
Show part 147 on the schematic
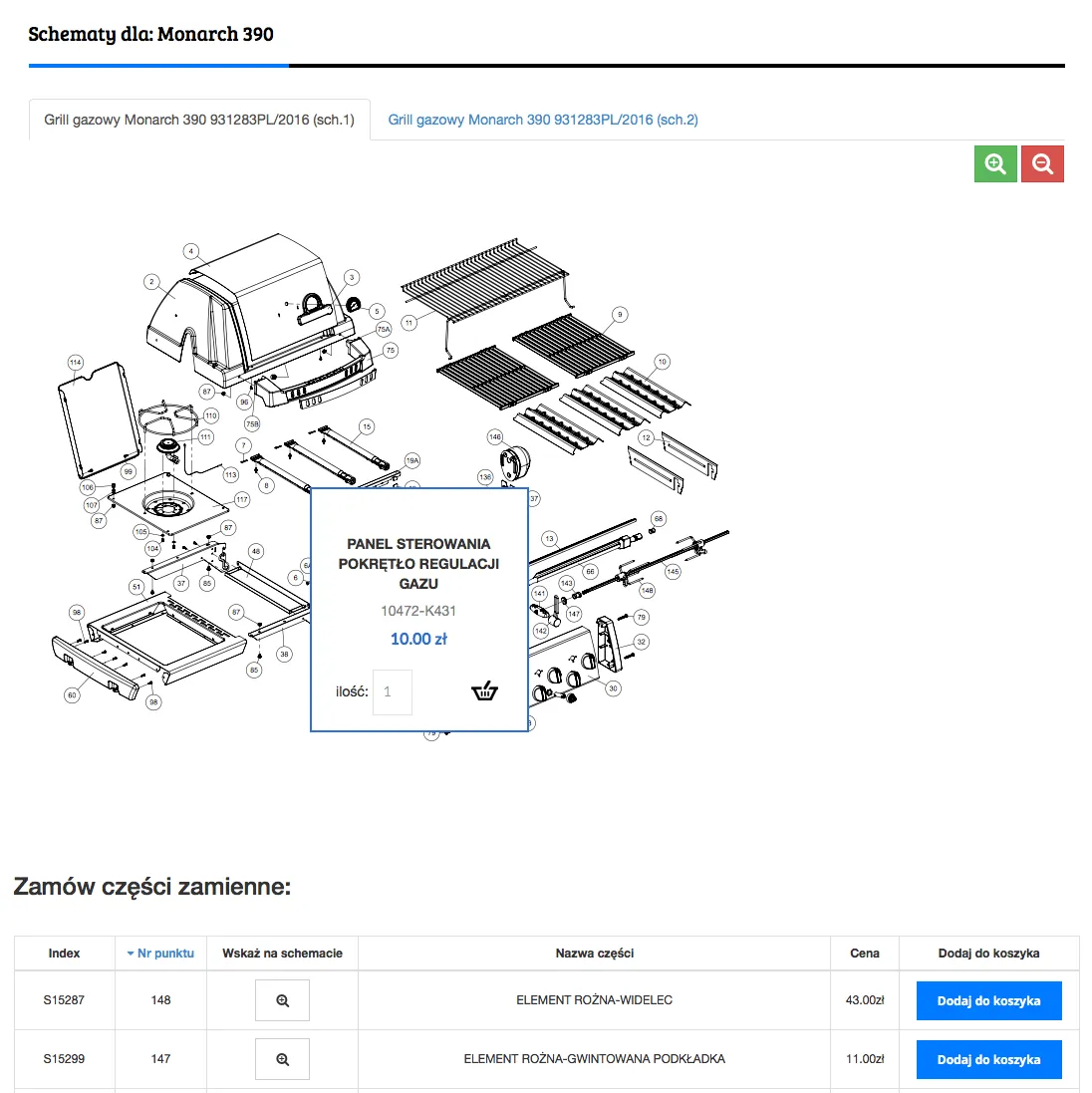[282, 1059]
